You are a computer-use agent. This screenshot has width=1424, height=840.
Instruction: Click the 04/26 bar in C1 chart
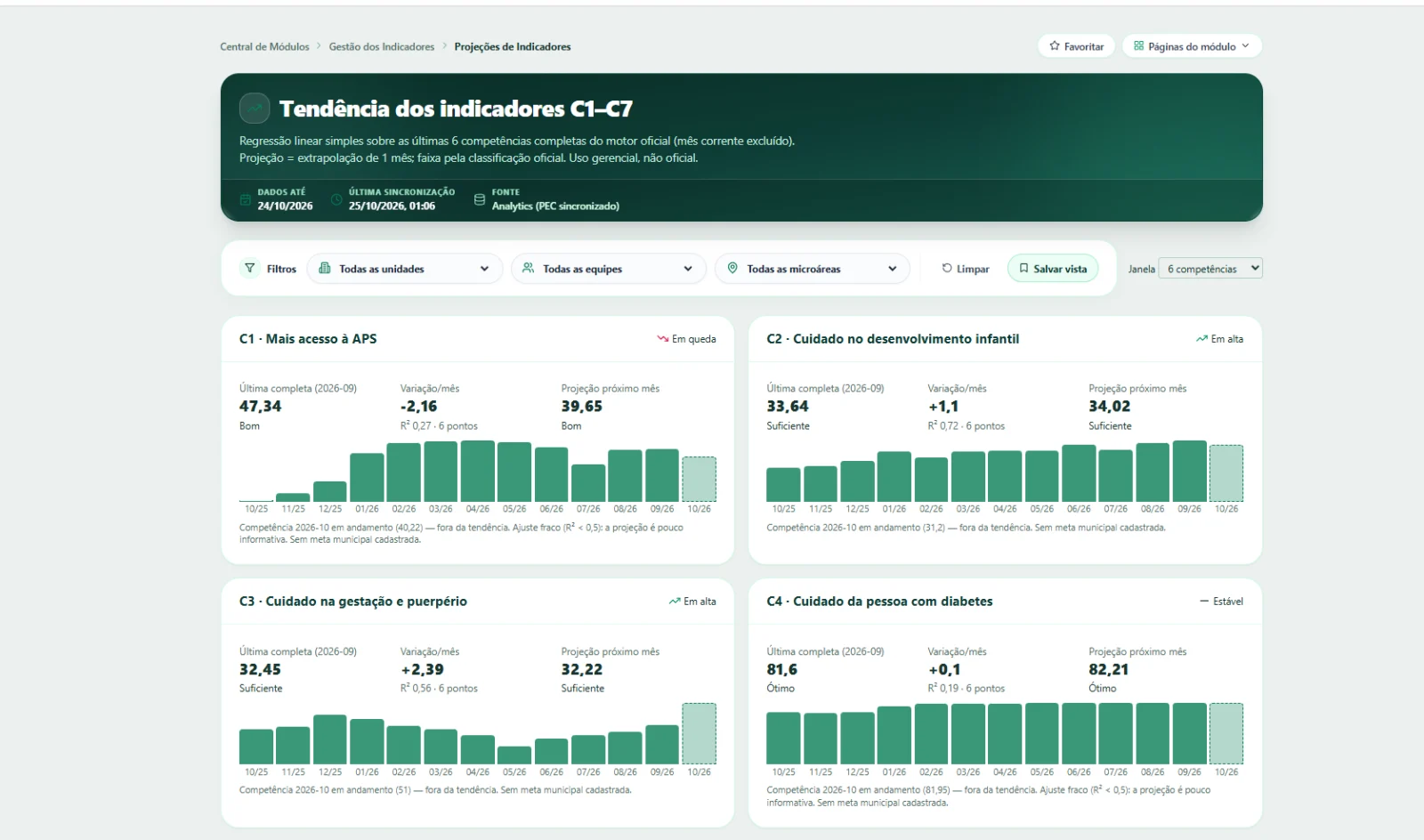478,471
